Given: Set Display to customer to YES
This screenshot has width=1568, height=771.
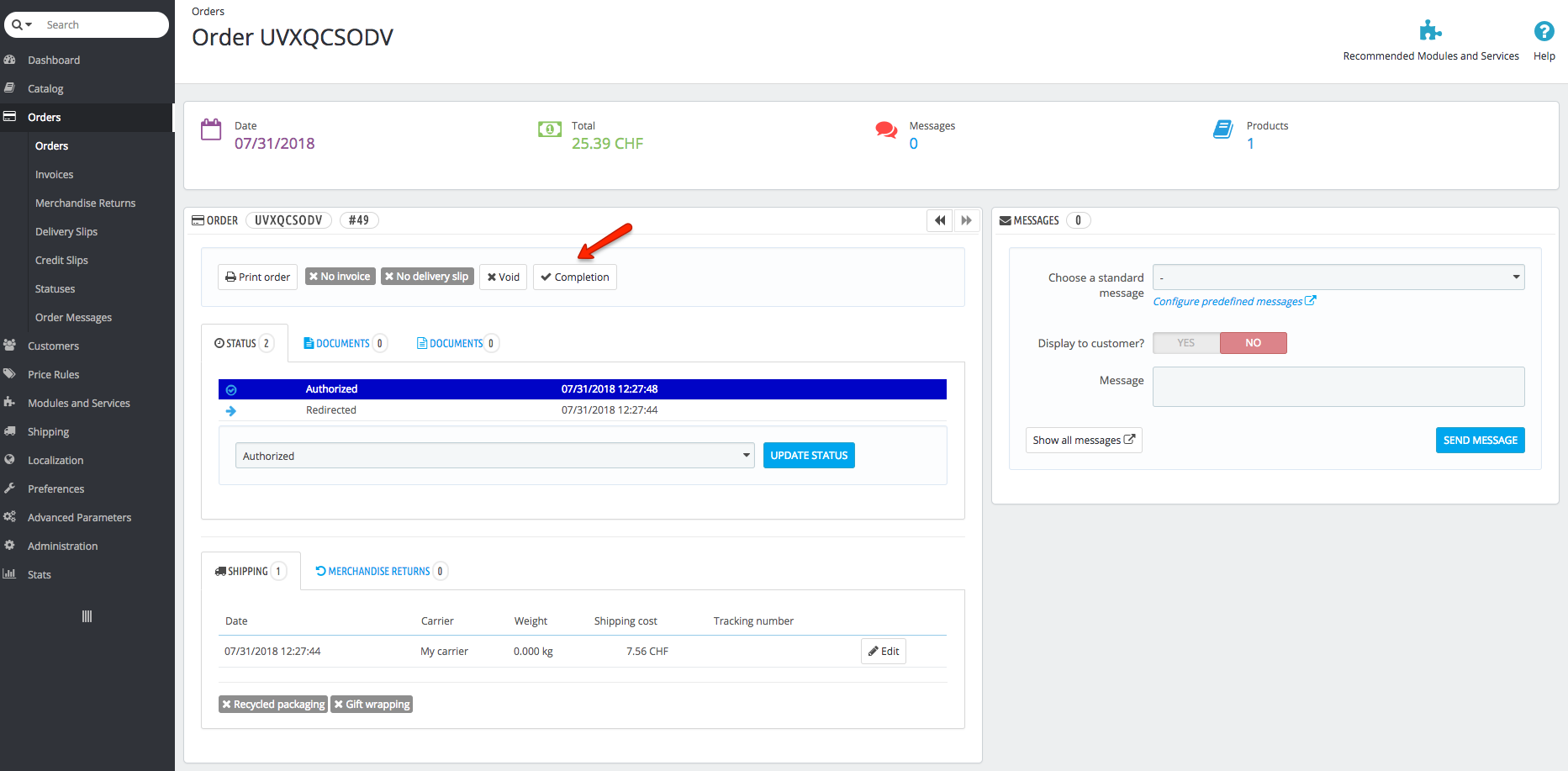Looking at the screenshot, I should tap(1186, 343).
